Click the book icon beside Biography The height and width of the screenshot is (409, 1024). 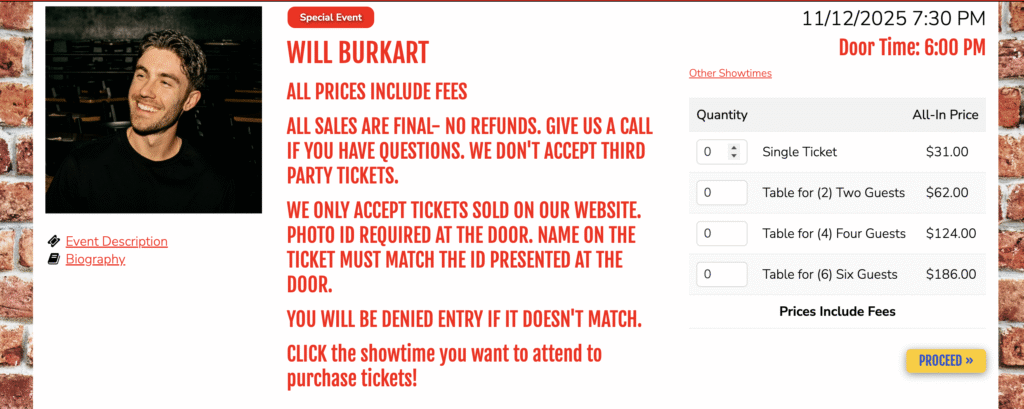click(54, 259)
